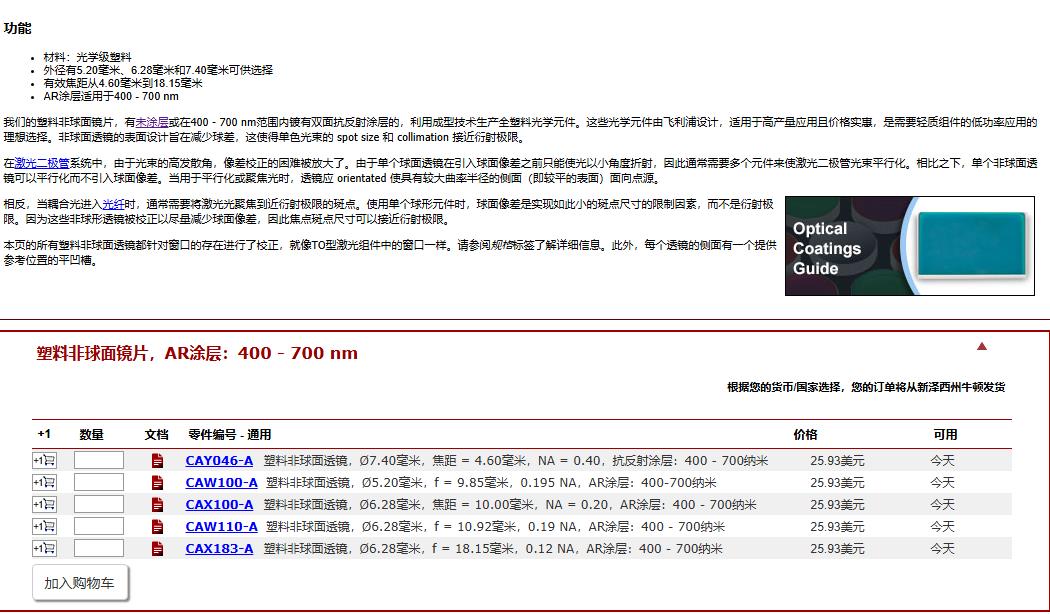The height and width of the screenshot is (614, 1050).
Task: Click the 可用 column header
Action: pos(945,435)
